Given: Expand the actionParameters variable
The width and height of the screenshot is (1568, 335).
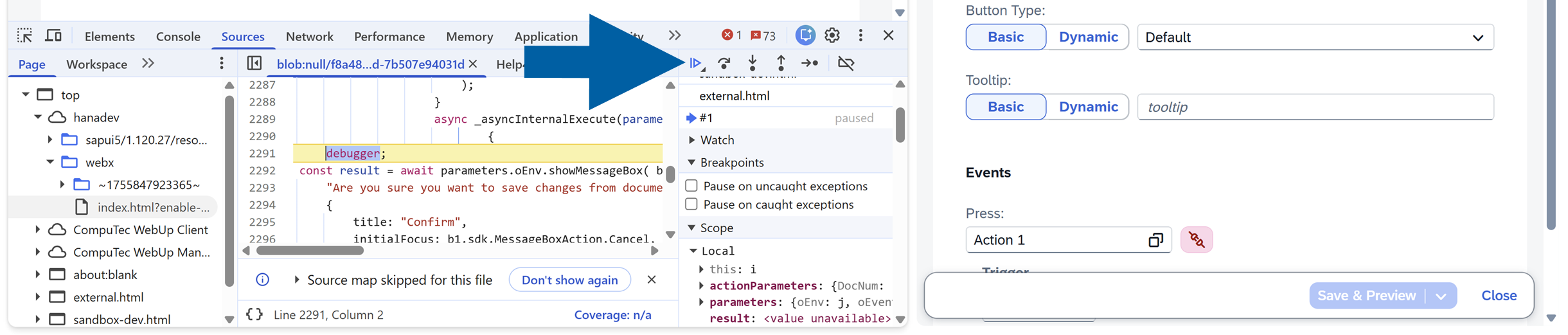Looking at the screenshot, I should (x=701, y=285).
